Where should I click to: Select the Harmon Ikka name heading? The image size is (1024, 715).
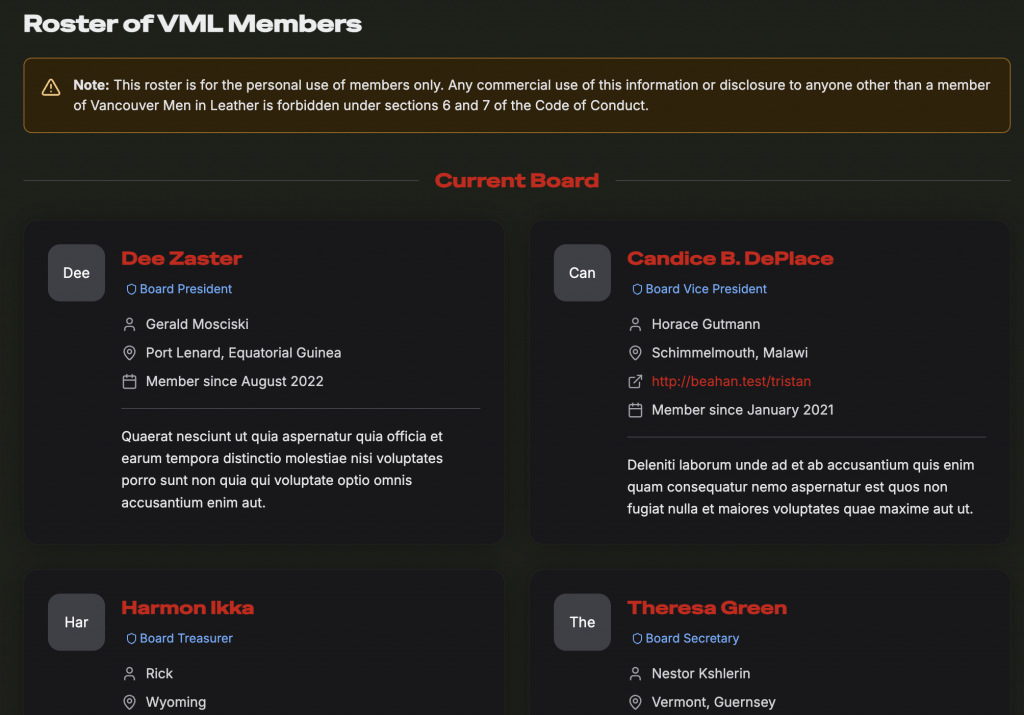click(188, 607)
